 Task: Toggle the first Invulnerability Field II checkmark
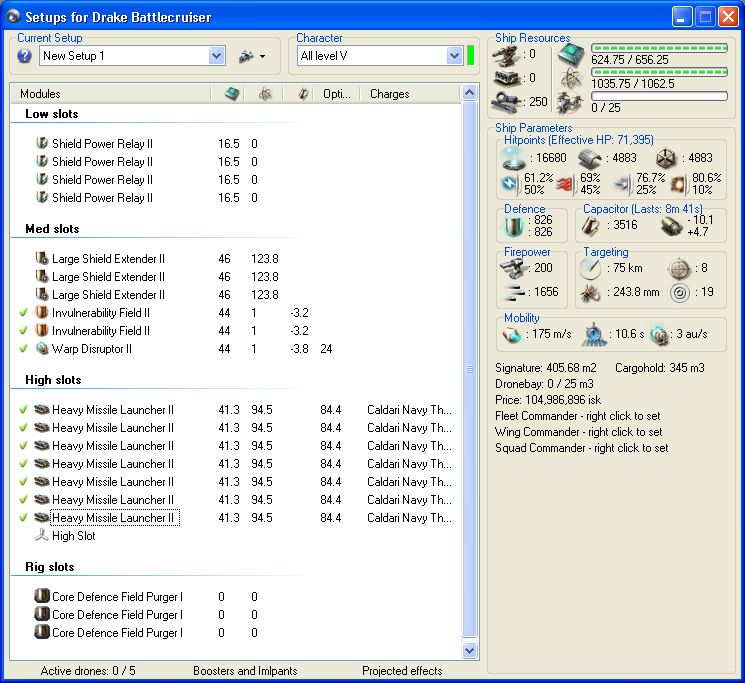23,313
